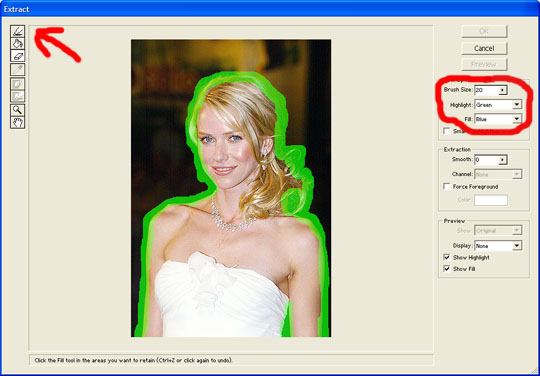
Task: Select the Hand tool
Action: tap(18, 122)
